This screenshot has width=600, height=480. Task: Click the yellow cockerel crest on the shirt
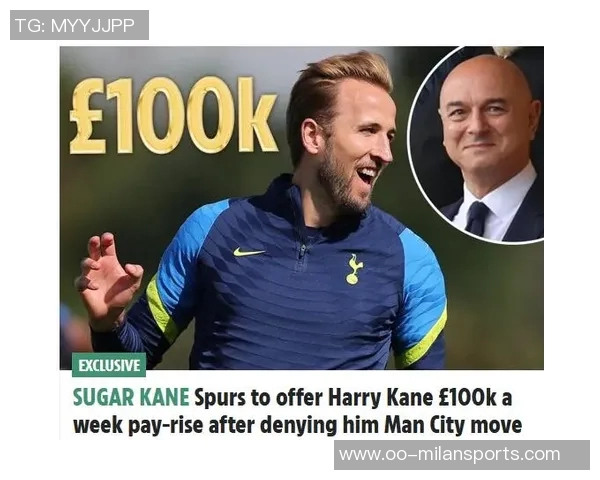(354, 269)
